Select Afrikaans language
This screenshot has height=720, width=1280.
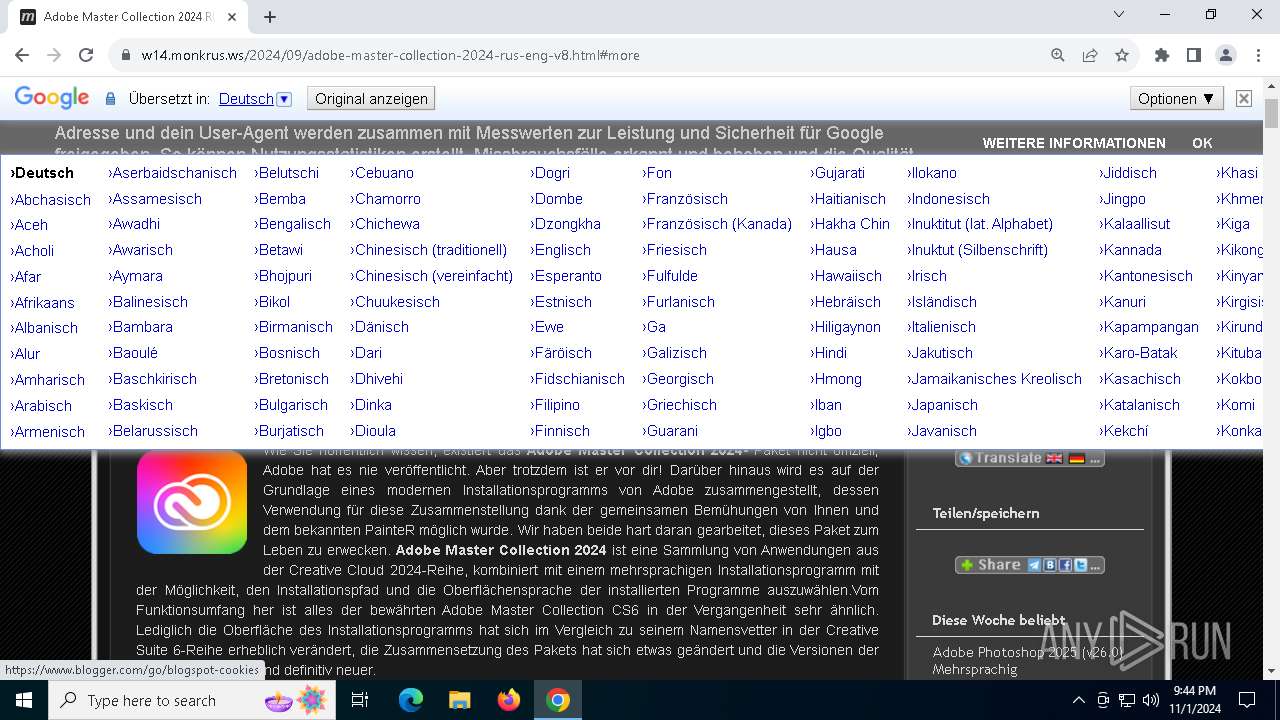click(x=42, y=303)
